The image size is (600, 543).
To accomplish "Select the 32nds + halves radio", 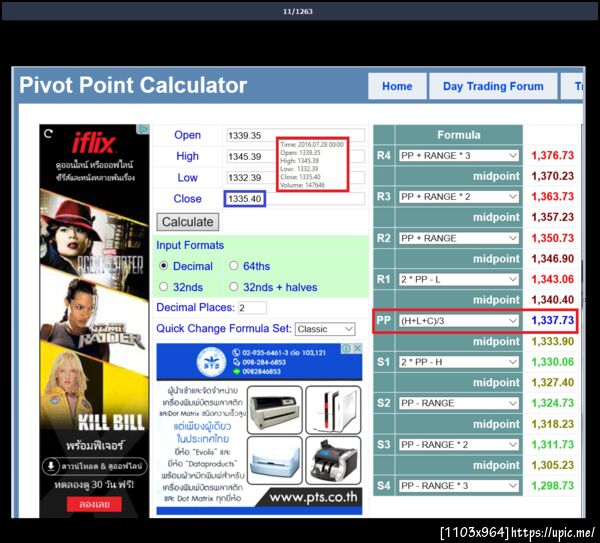I will pos(233,287).
